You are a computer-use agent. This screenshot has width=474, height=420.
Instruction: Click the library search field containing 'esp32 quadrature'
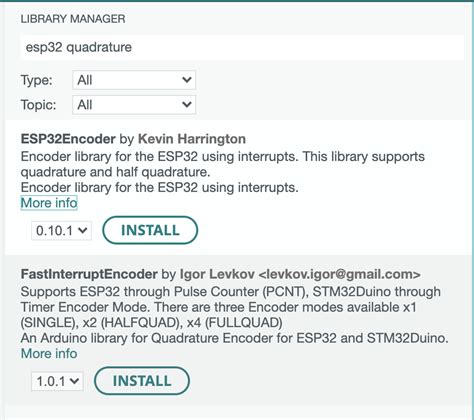point(242,47)
